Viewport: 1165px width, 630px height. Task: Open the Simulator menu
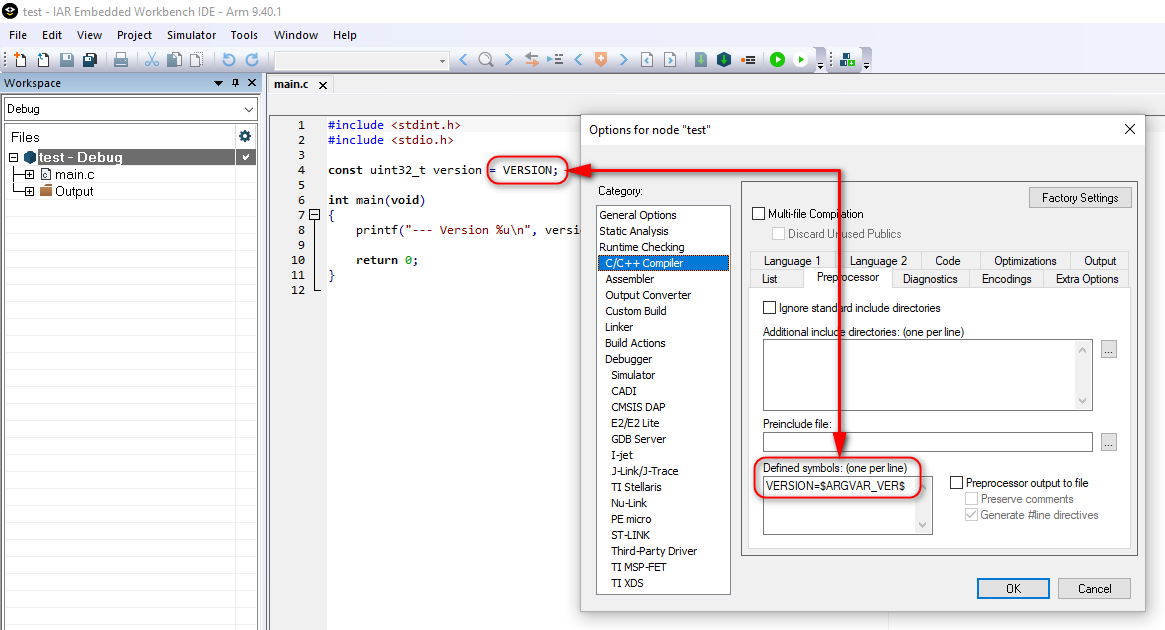pyautogui.click(x=190, y=35)
